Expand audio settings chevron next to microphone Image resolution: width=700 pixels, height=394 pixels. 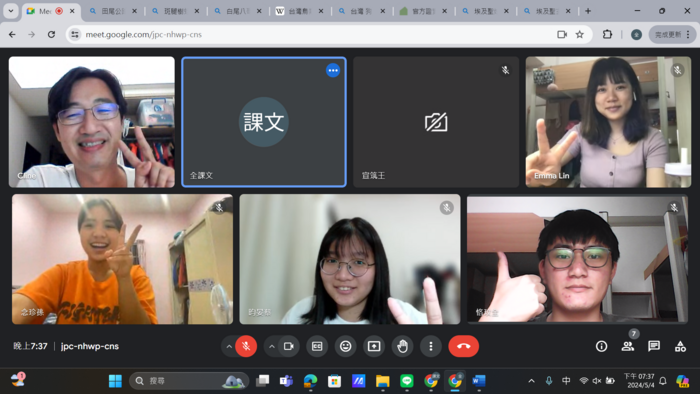coord(229,346)
